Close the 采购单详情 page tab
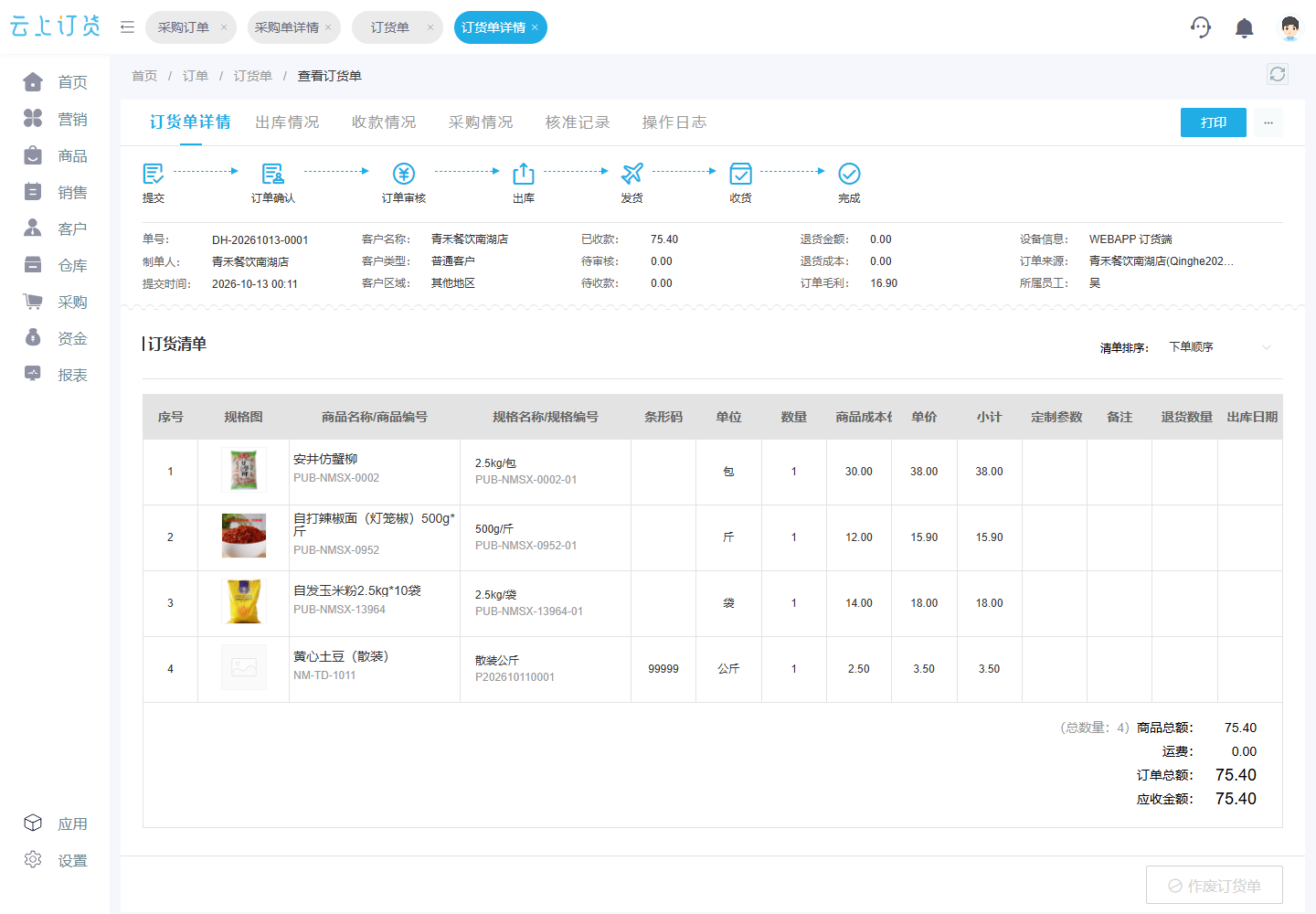 [328, 27]
